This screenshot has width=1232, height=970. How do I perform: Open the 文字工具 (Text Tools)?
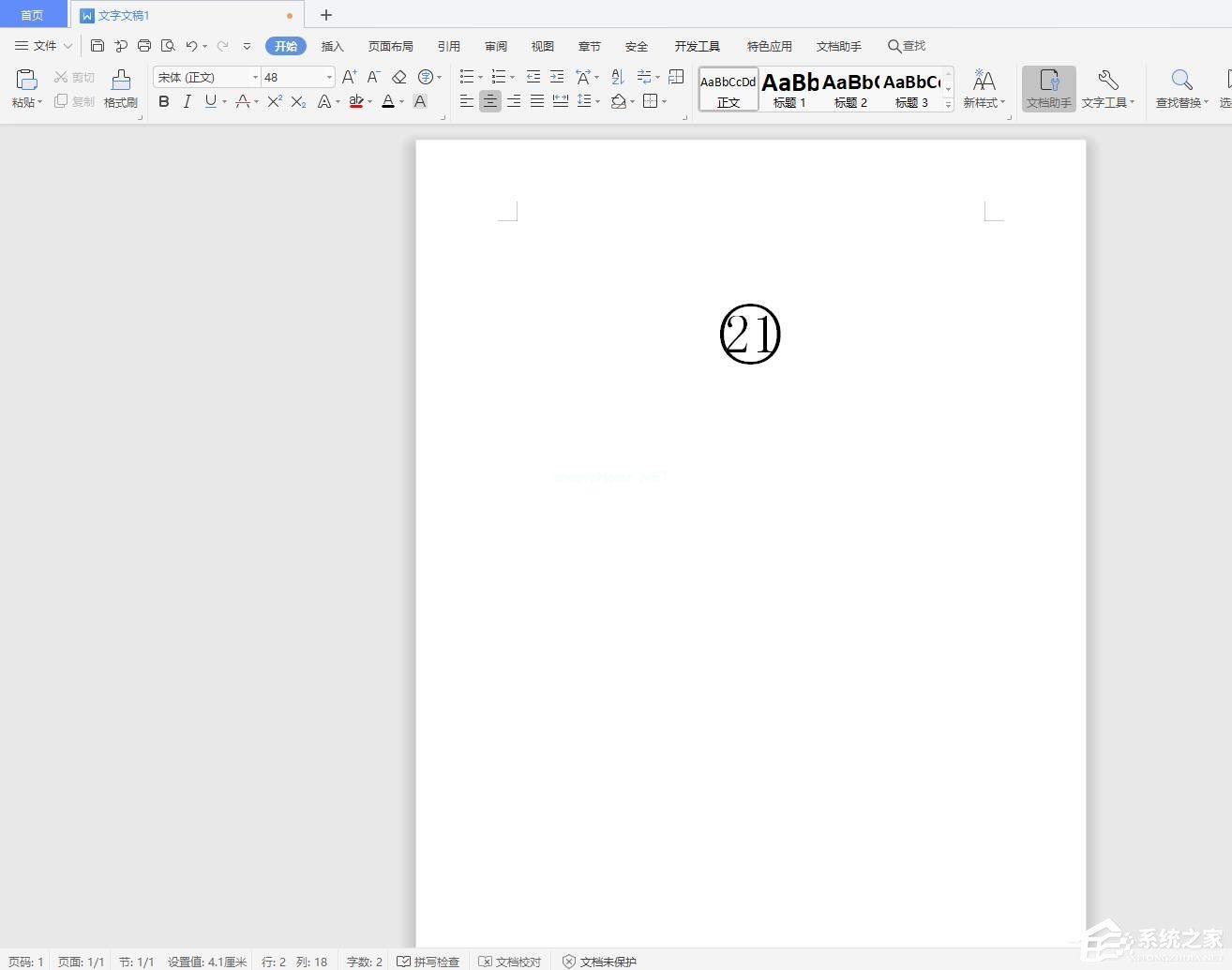click(1107, 89)
